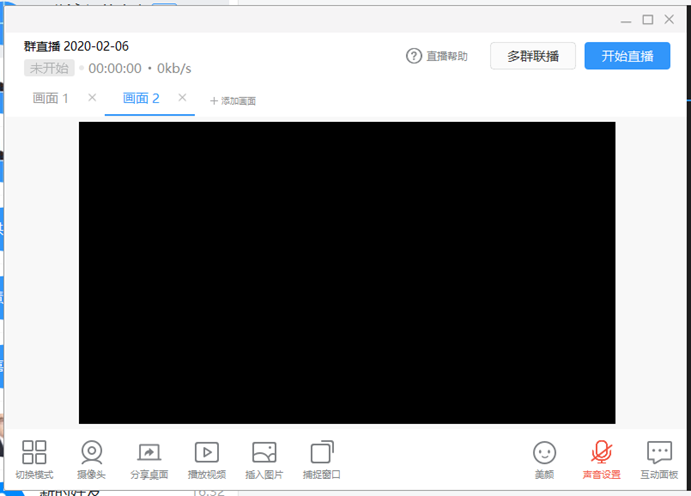Click the 未开始 status label
691x496 pixels.
(49, 68)
